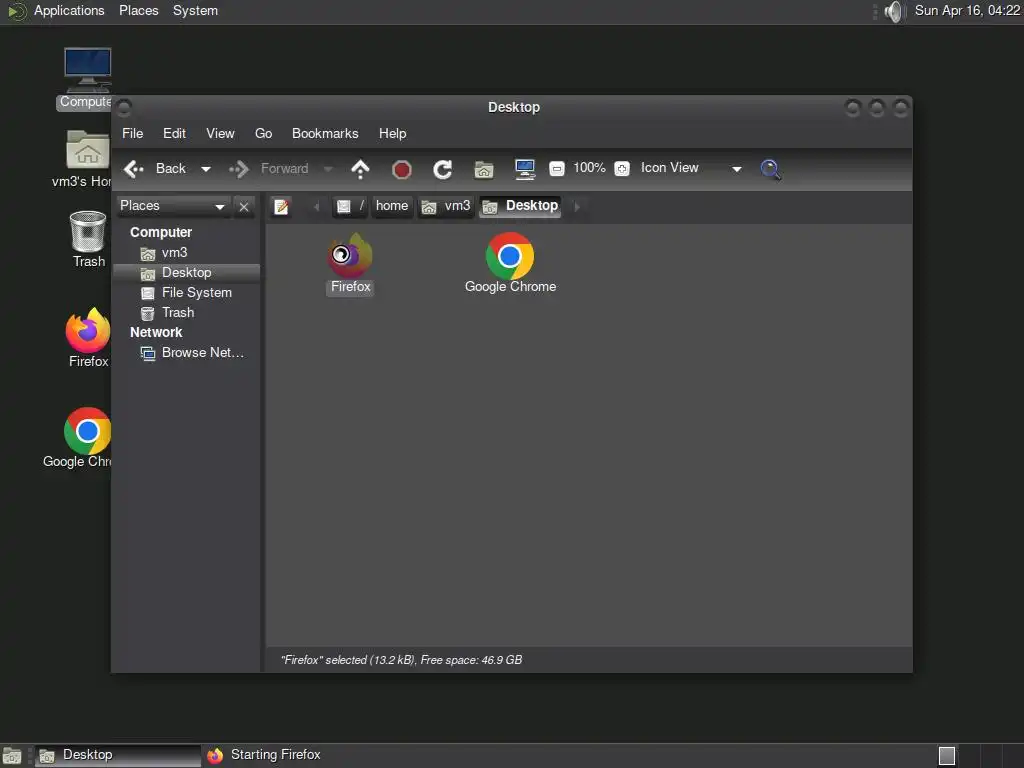Click the show desktop icon in bottom panel
This screenshot has width=1024, height=768.
[x=12, y=756]
